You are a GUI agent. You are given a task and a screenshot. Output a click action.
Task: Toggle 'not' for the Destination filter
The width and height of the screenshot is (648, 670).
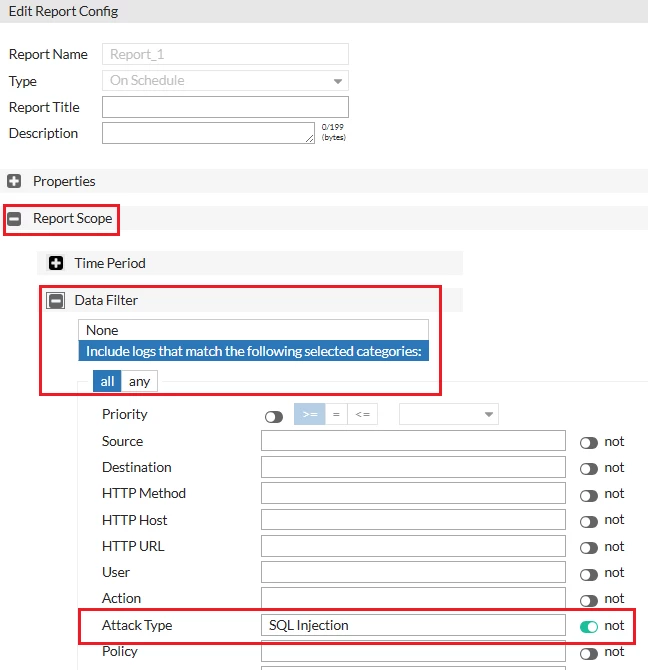pyautogui.click(x=589, y=469)
